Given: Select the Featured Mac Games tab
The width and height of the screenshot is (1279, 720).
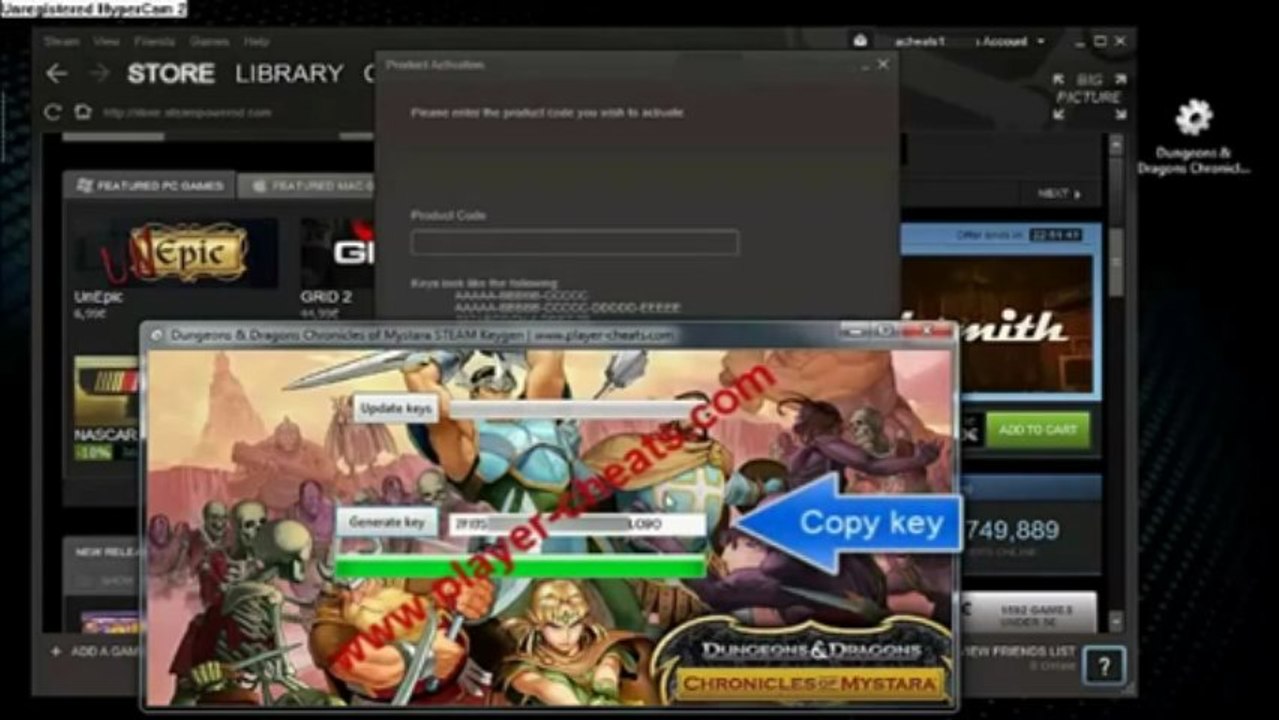Looking at the screenshot, I should [x=307, y=186].
